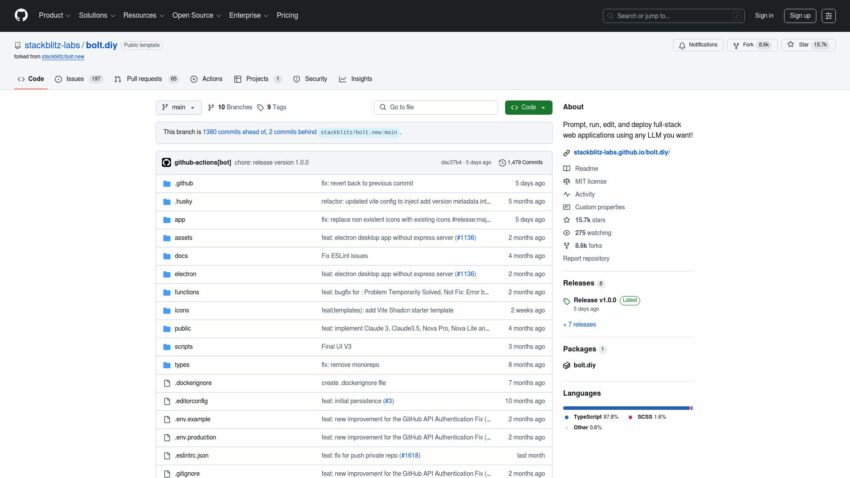The width and height of the screenshot is (850, 478).
Task: Click the Star button
Action: (808, 45)
